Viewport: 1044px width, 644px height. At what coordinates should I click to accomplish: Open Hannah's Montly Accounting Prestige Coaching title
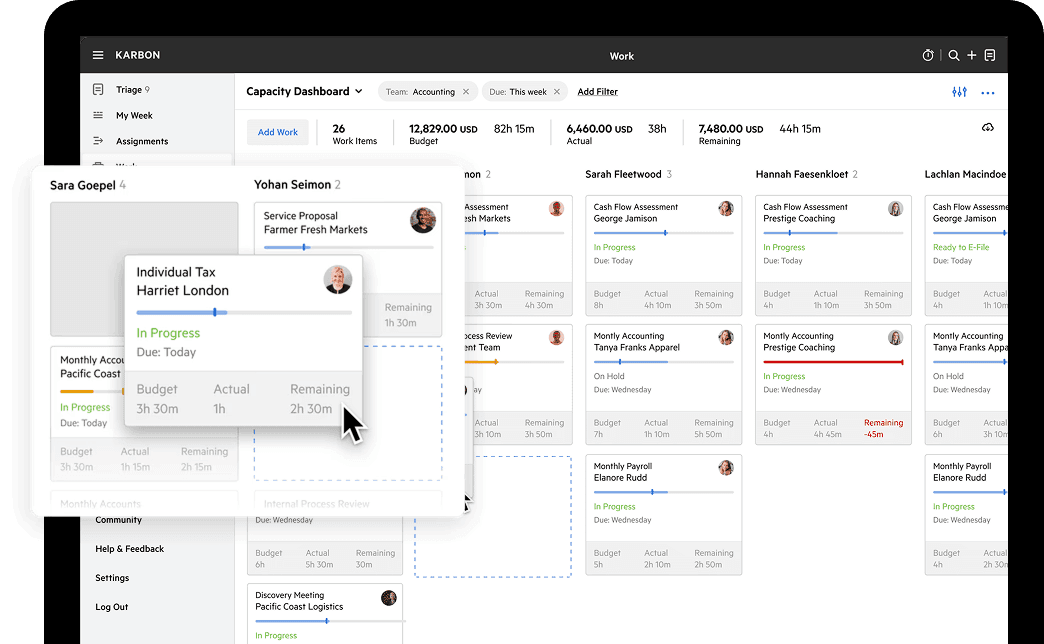799,342
